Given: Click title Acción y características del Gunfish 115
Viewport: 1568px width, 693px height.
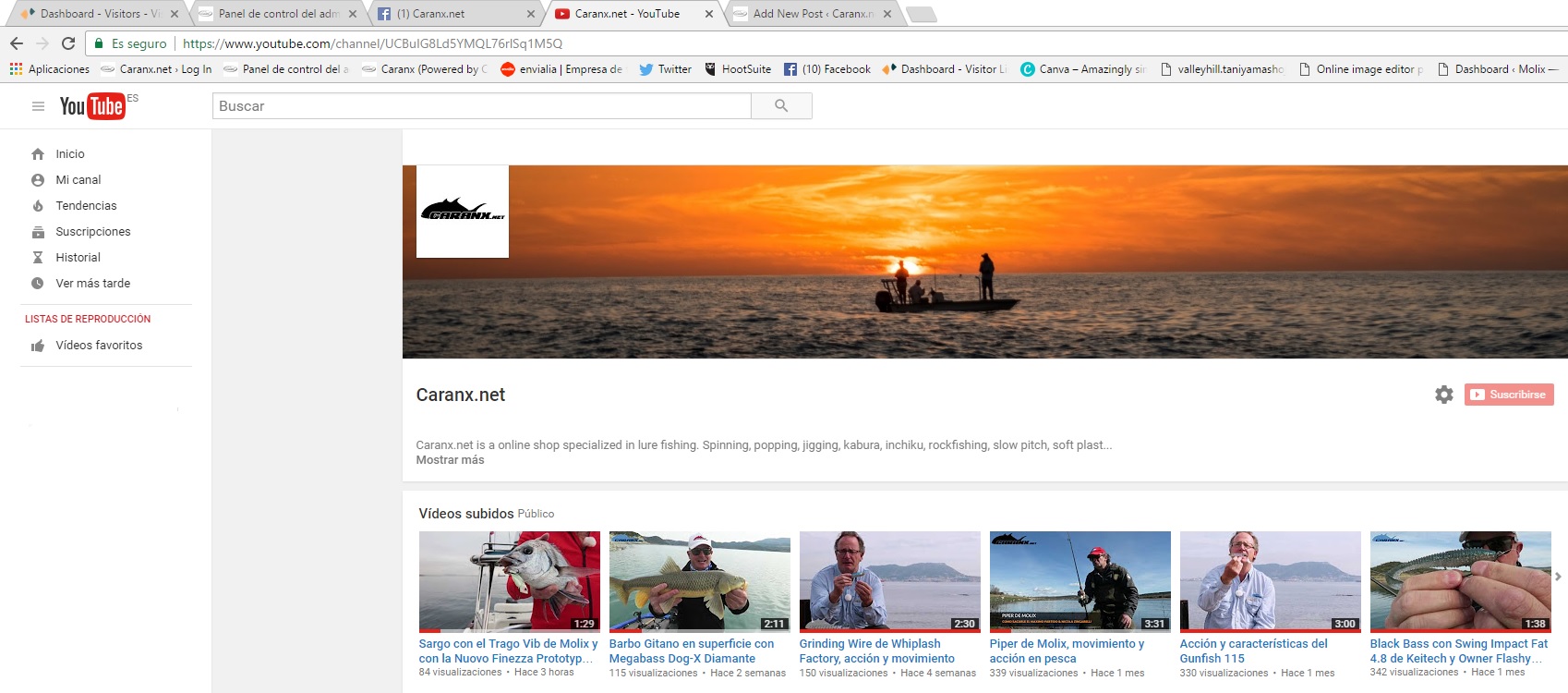Looking at the screenshot, I should point(1254,651).
